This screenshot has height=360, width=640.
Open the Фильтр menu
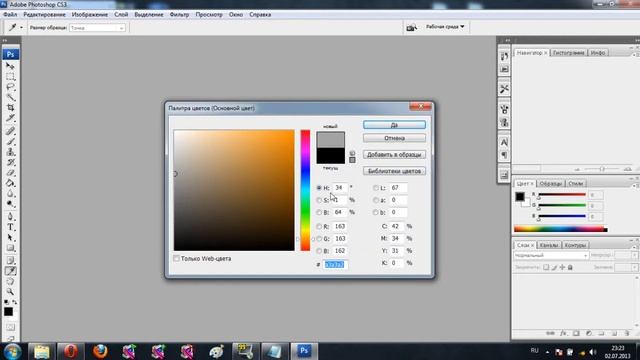coord(179,14)
